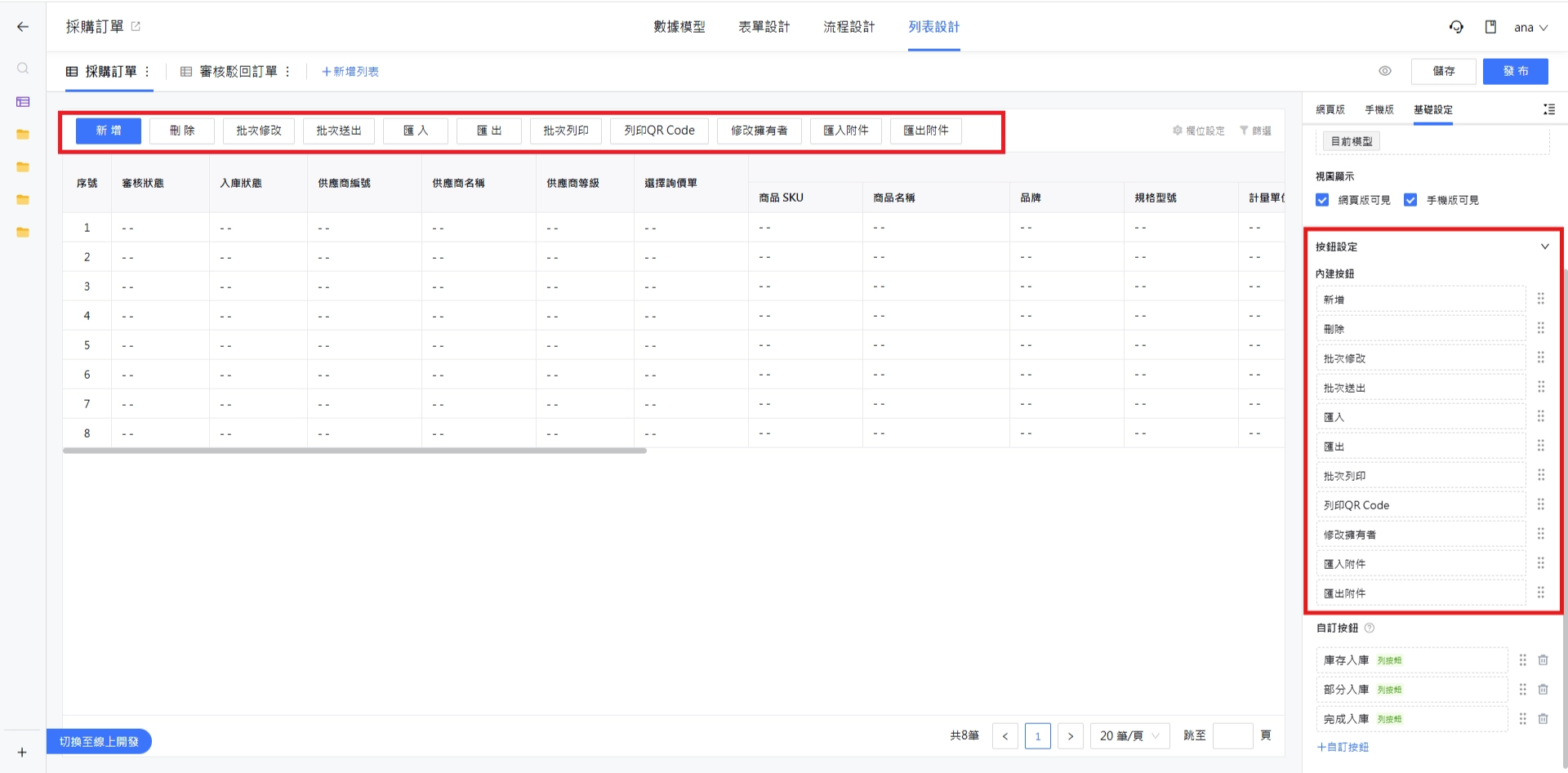Delete the 完成入庫 custom button
The image size is (1568, 773).
pos(1543,718)
